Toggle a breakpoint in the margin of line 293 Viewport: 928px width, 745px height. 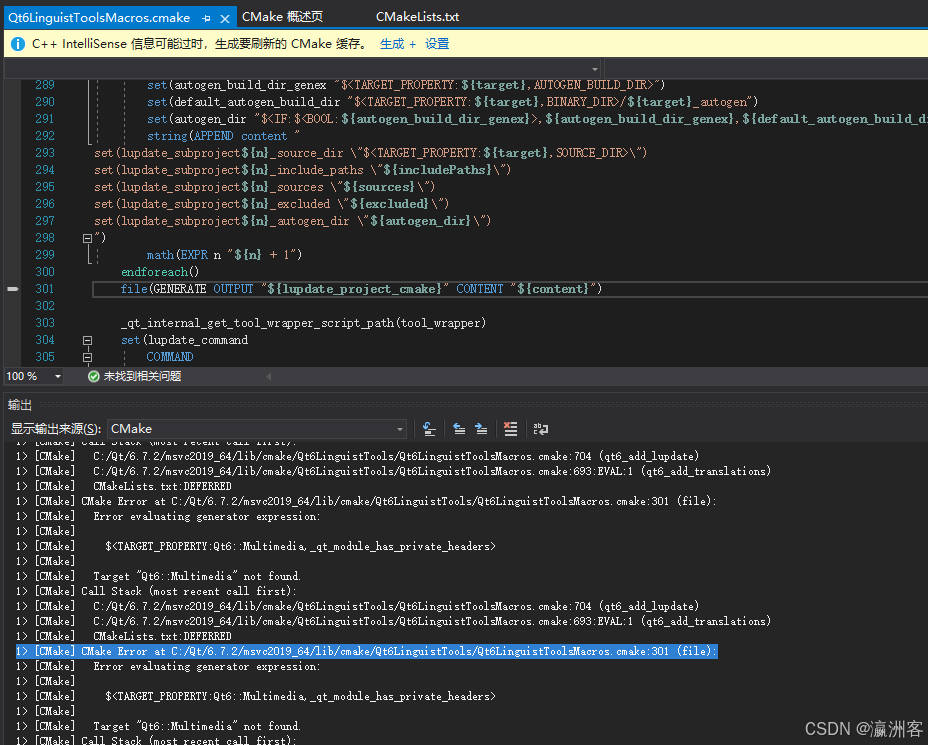click(x=11, y=152)
